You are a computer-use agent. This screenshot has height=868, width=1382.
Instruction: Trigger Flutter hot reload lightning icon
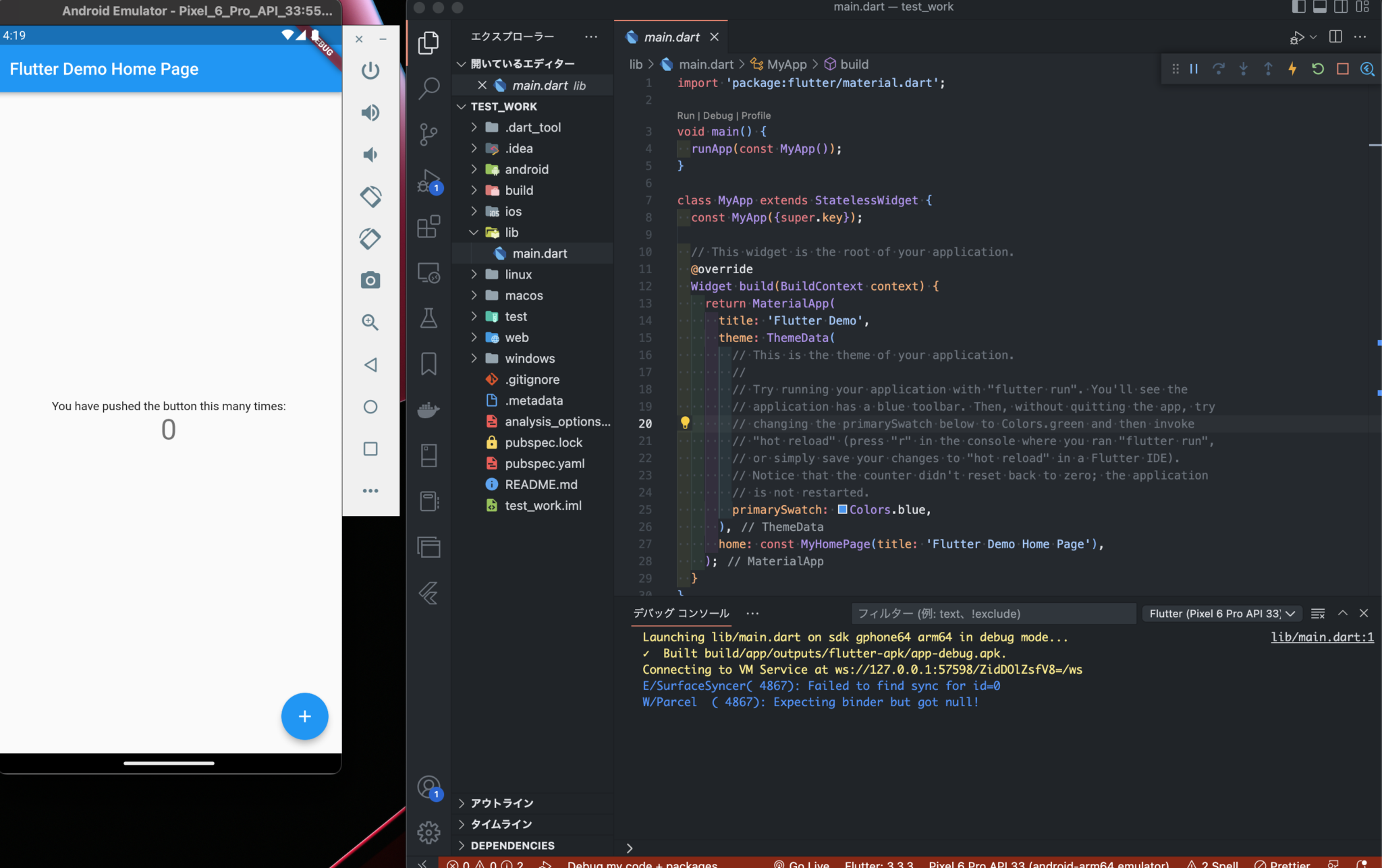point(1292,69)
